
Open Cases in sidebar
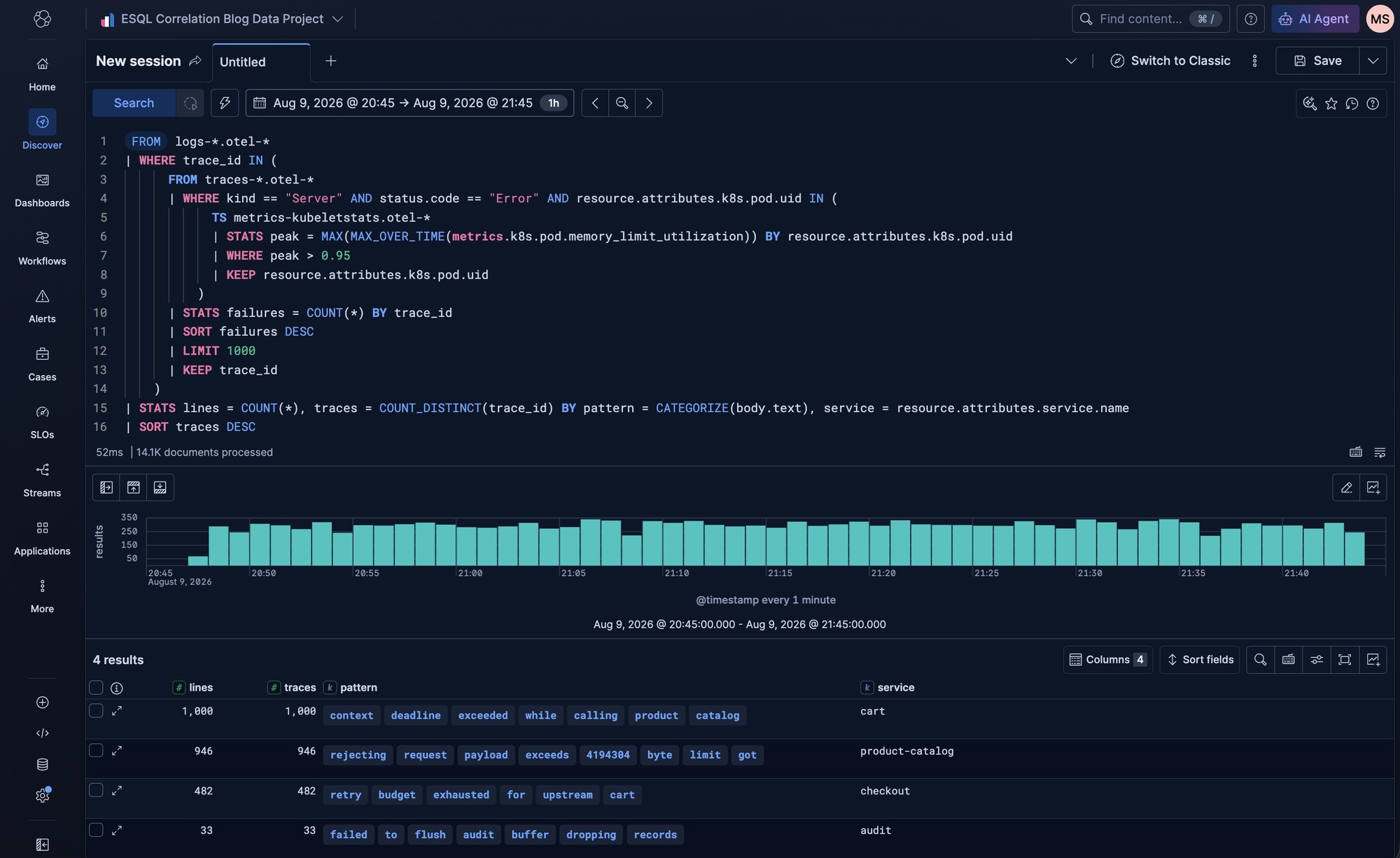coord(42,365)
